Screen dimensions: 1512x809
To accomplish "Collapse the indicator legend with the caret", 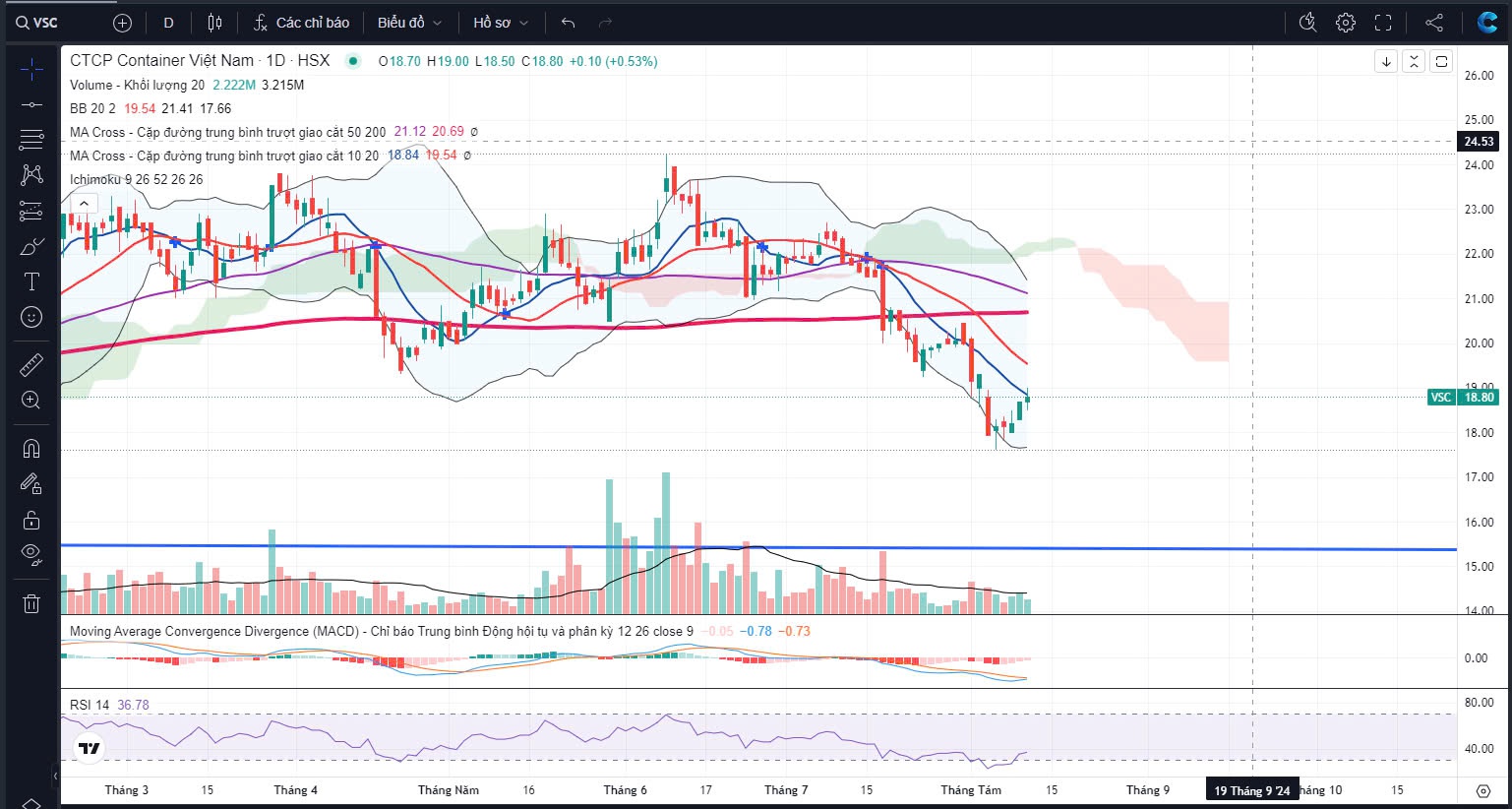I will [x=84, y=204].
